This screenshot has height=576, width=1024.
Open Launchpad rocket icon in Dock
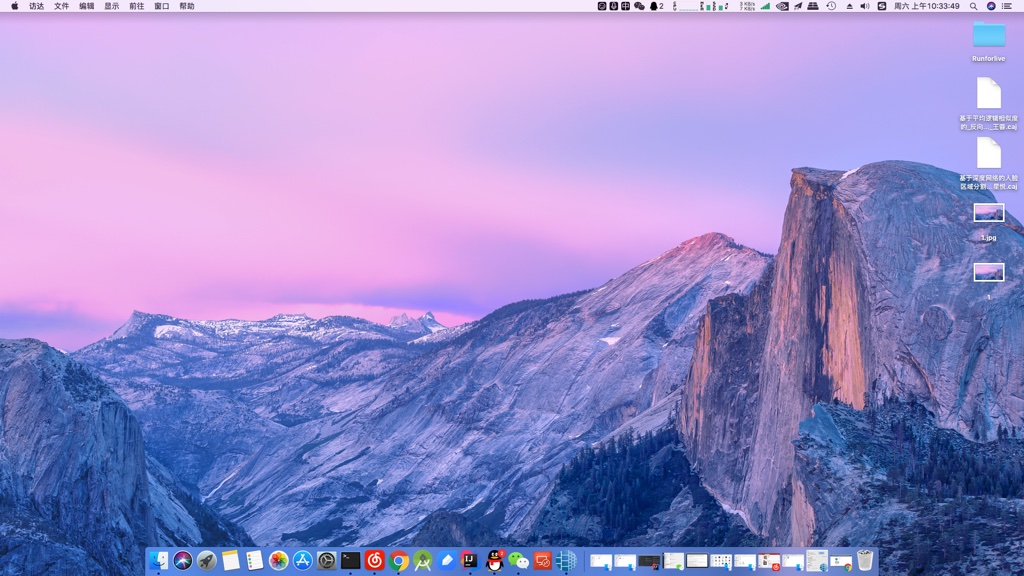pos(206,560)
